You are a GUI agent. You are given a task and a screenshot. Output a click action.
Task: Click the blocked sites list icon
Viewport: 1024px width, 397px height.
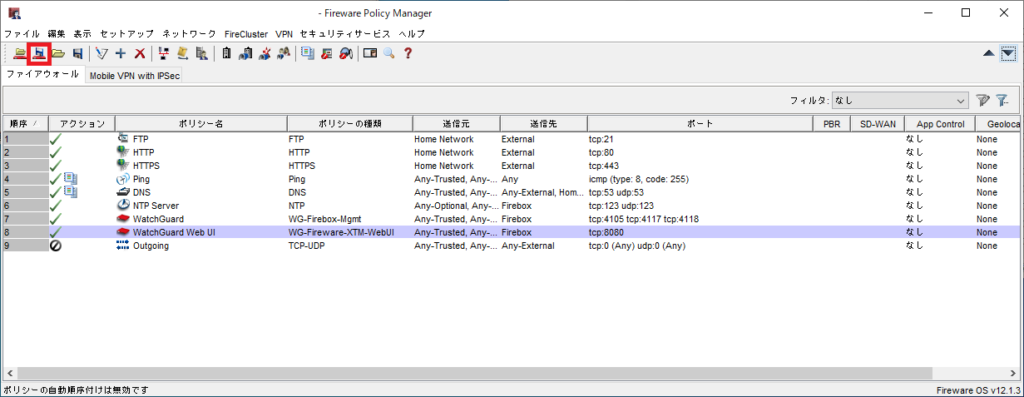point(327,54)
